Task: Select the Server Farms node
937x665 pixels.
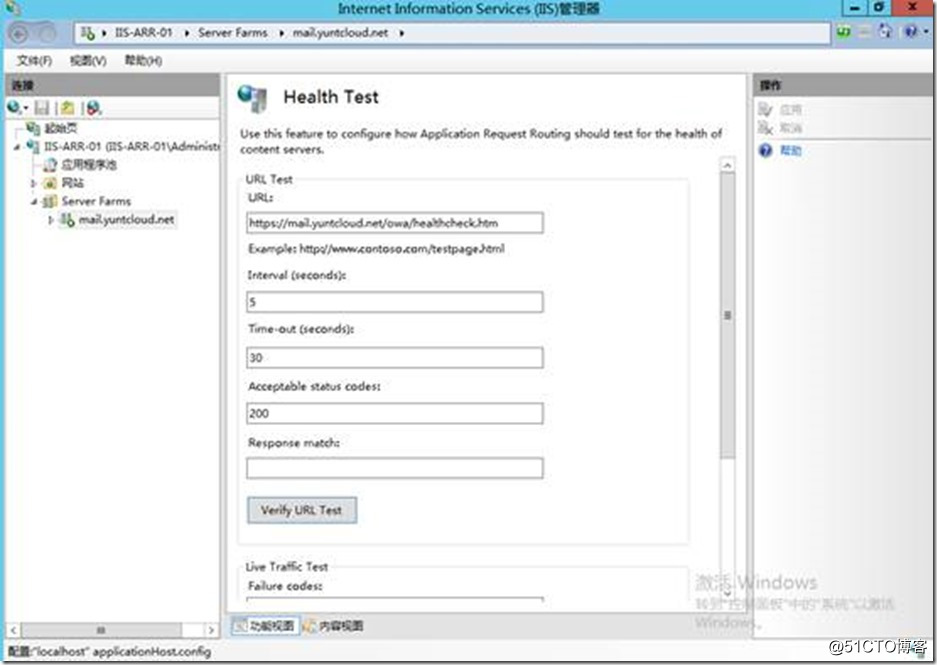Action: point(96,201)
